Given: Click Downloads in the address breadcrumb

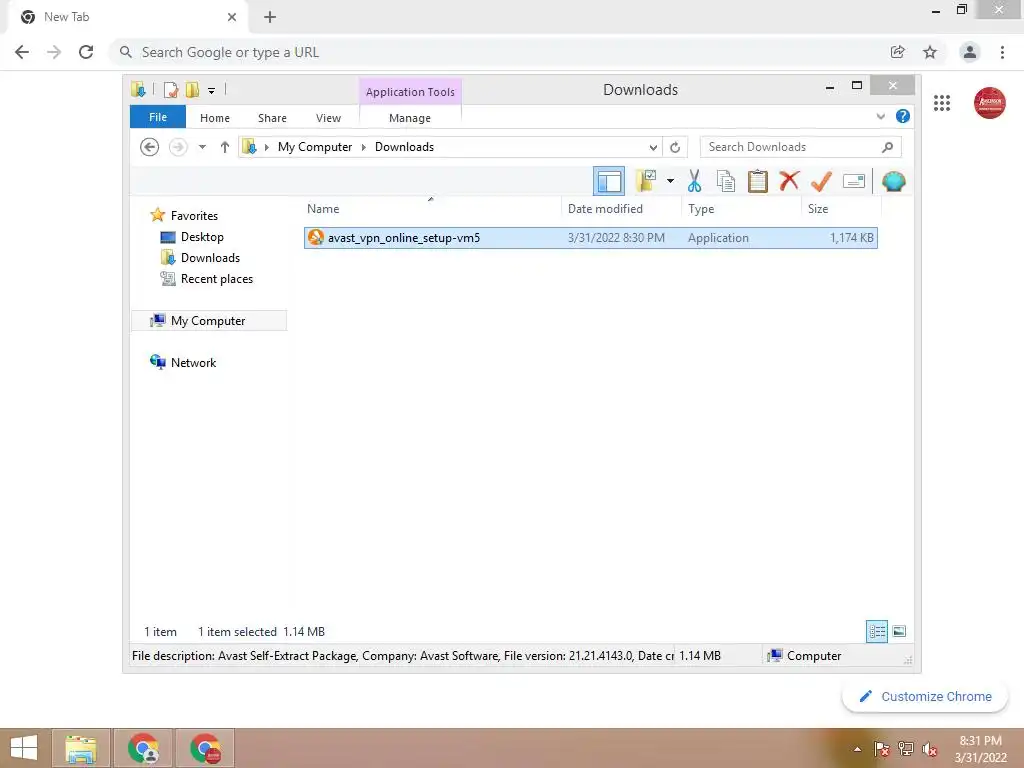Looking at the screenshot, I should (x=404, y=147).
